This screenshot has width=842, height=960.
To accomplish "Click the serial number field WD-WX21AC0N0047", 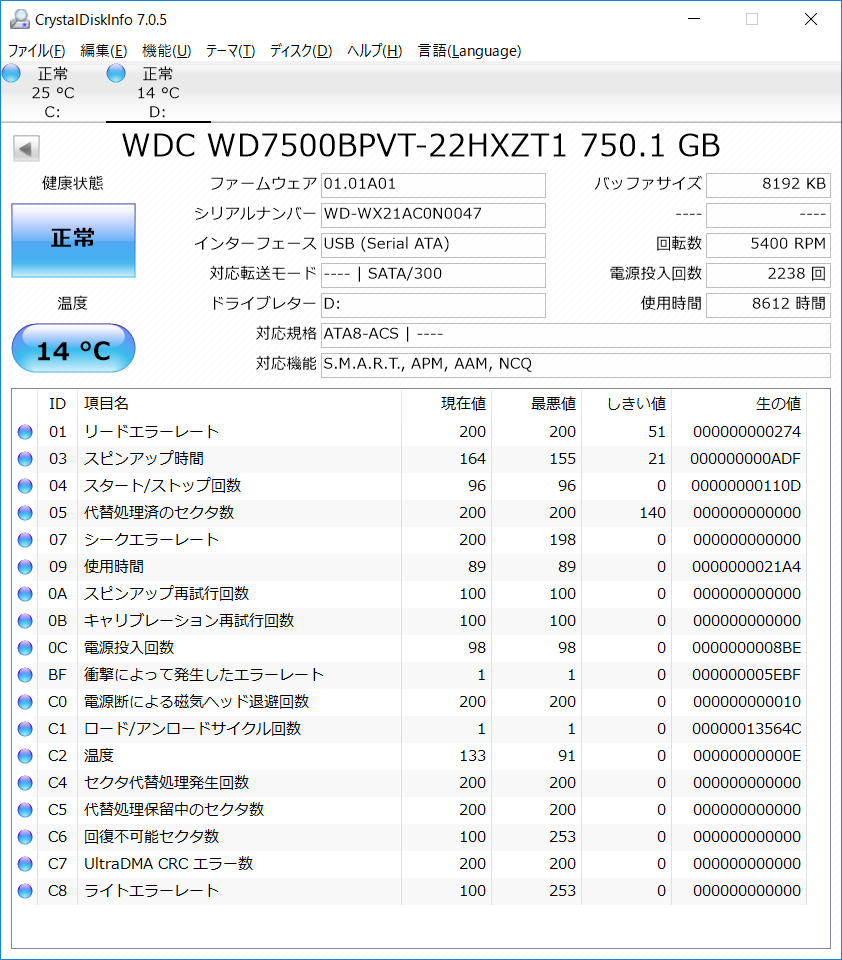I will pyautogui.click(x=433, y=215).
